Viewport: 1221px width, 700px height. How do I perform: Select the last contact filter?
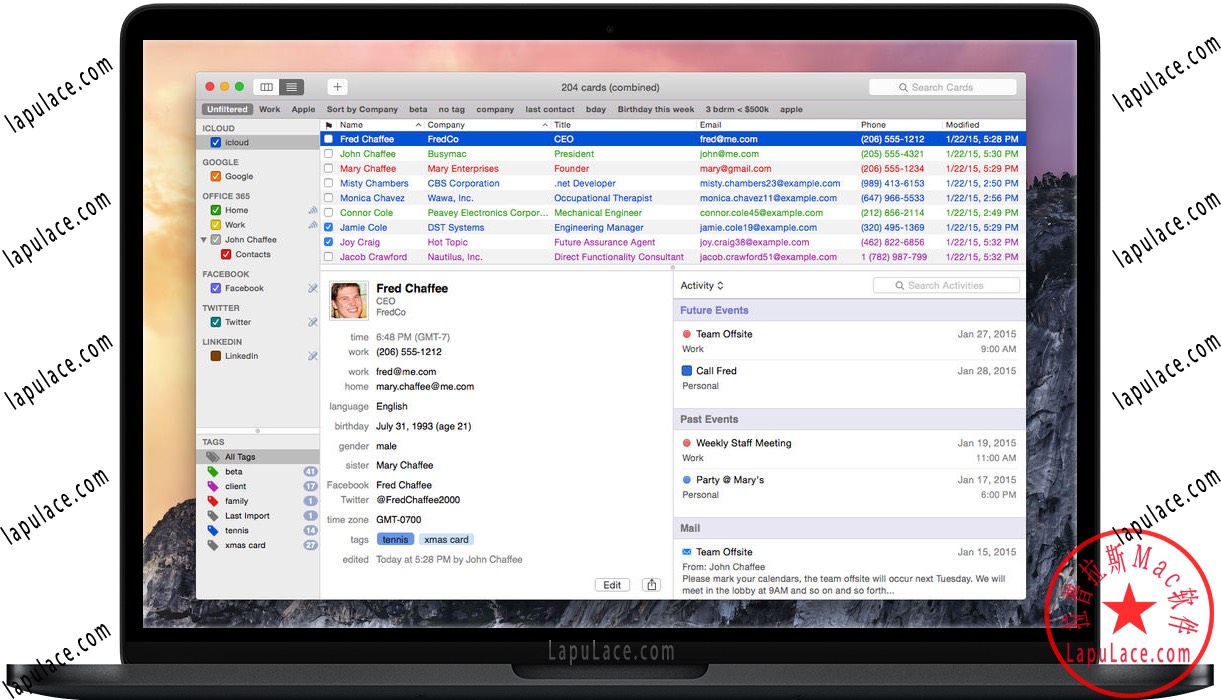550,109
